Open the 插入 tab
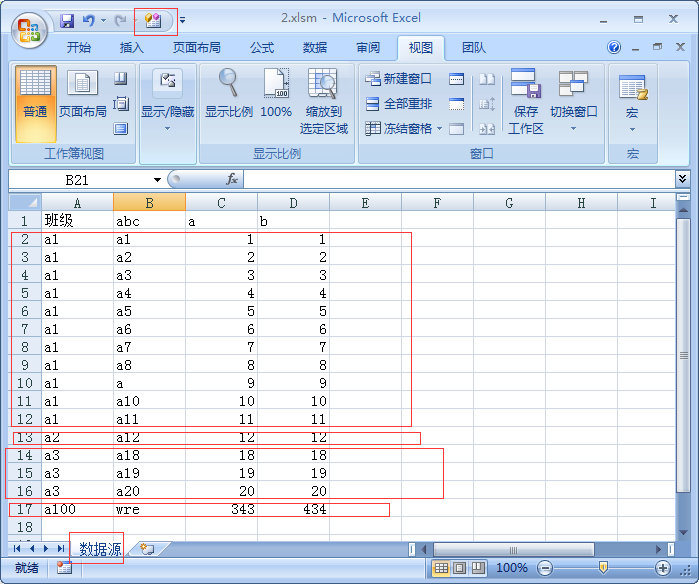 point(132,48)
